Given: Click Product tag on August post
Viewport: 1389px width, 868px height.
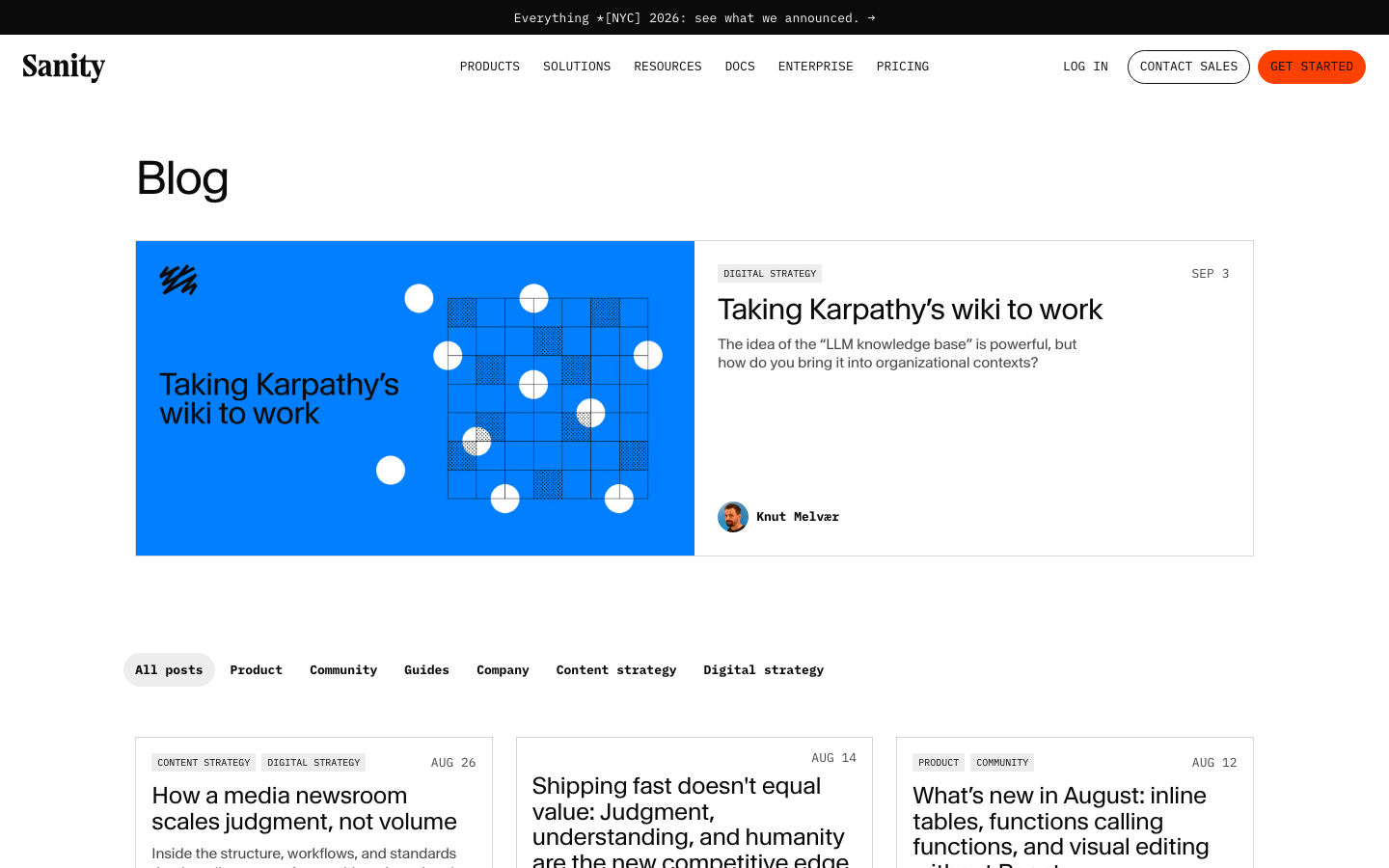Looking at the screenshot, I should coord(939,762).
